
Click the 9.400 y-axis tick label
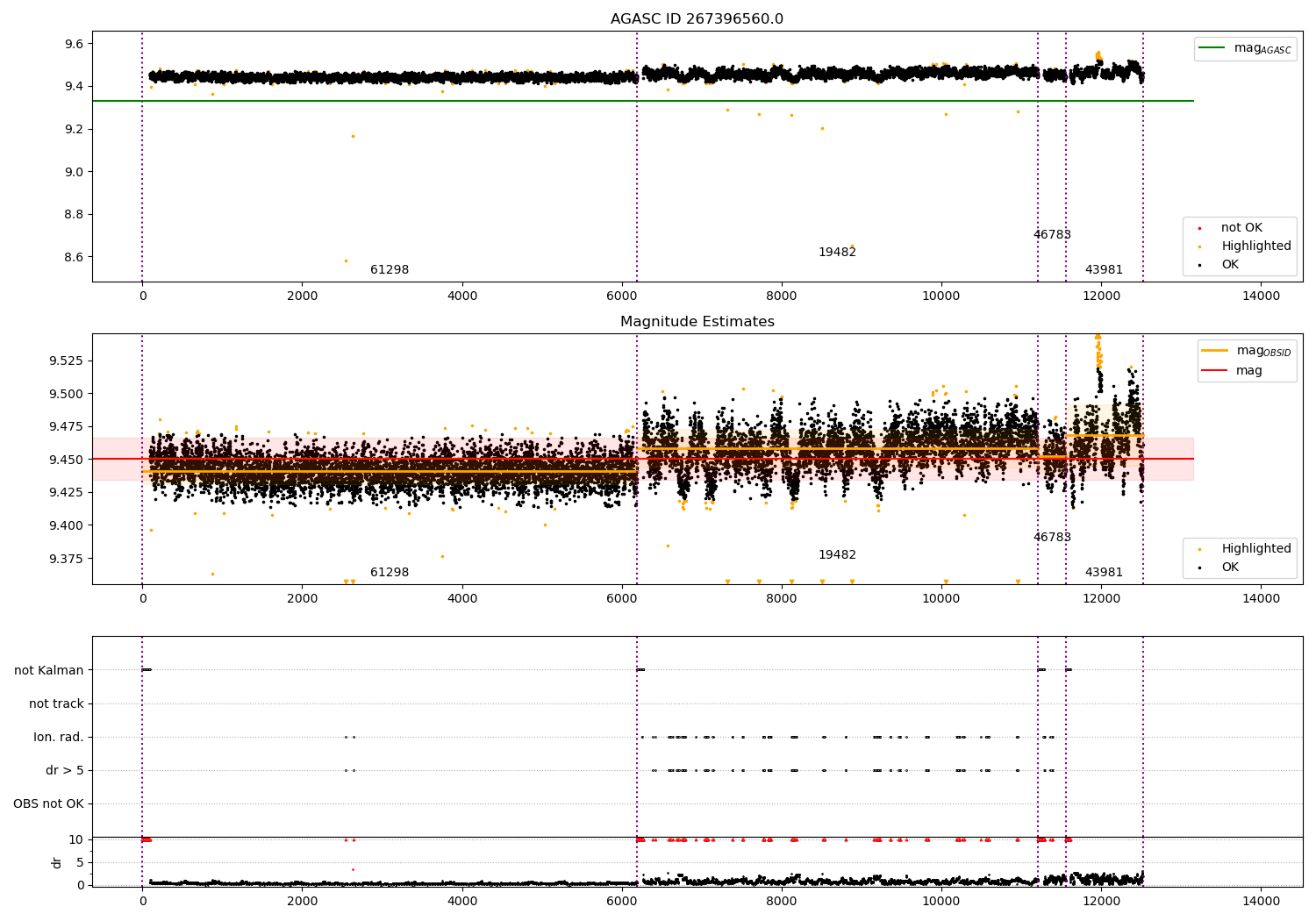[x=67, y=525]
